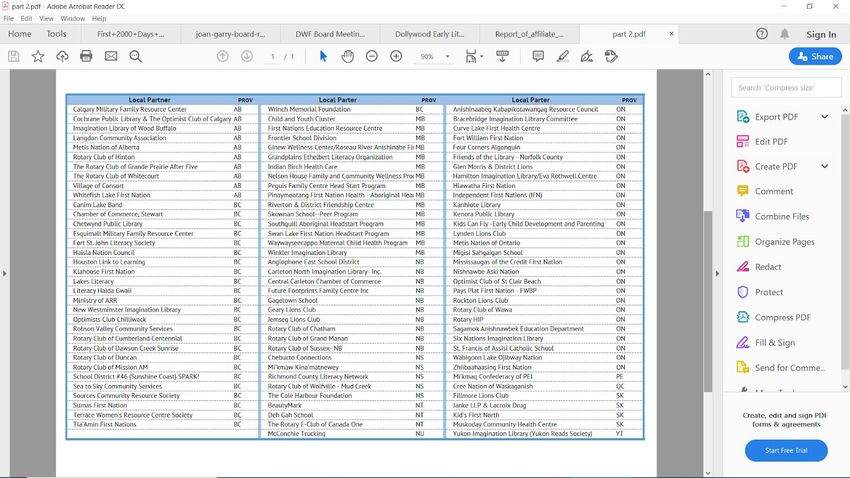Screen dimensions: 850x478
Task: Open the zoom level 90% dropdown
Action: 433,57
